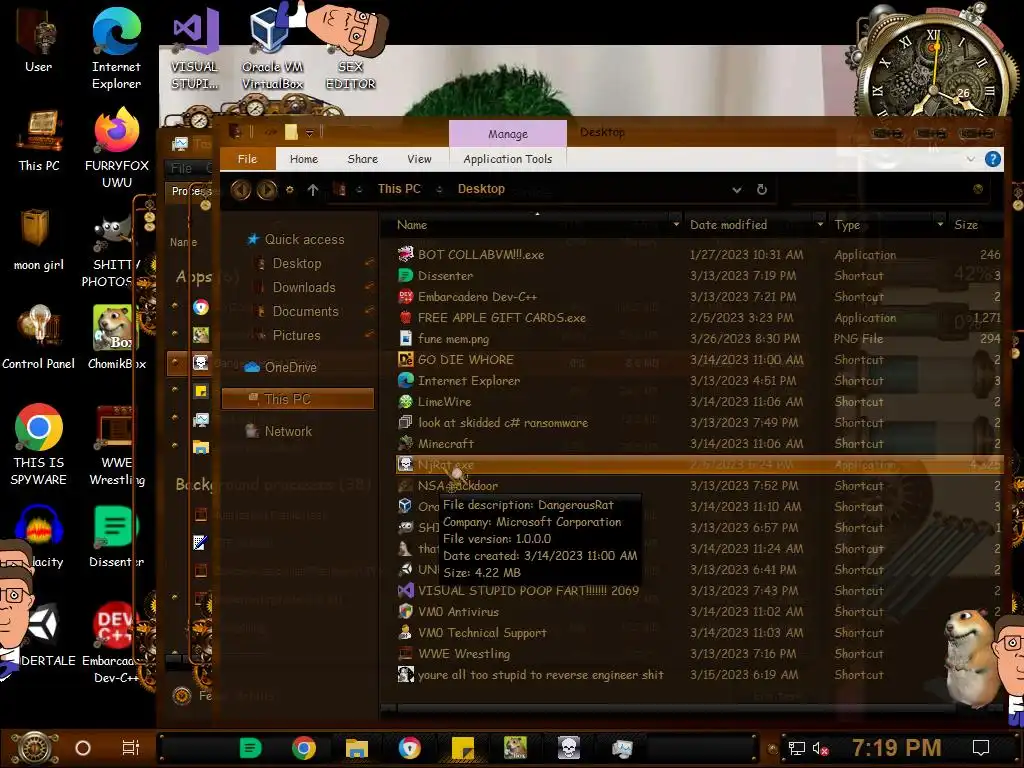Open Documents in navigation pane
The width and height of the screenshot is (1024, 768).
pos(305,312)
